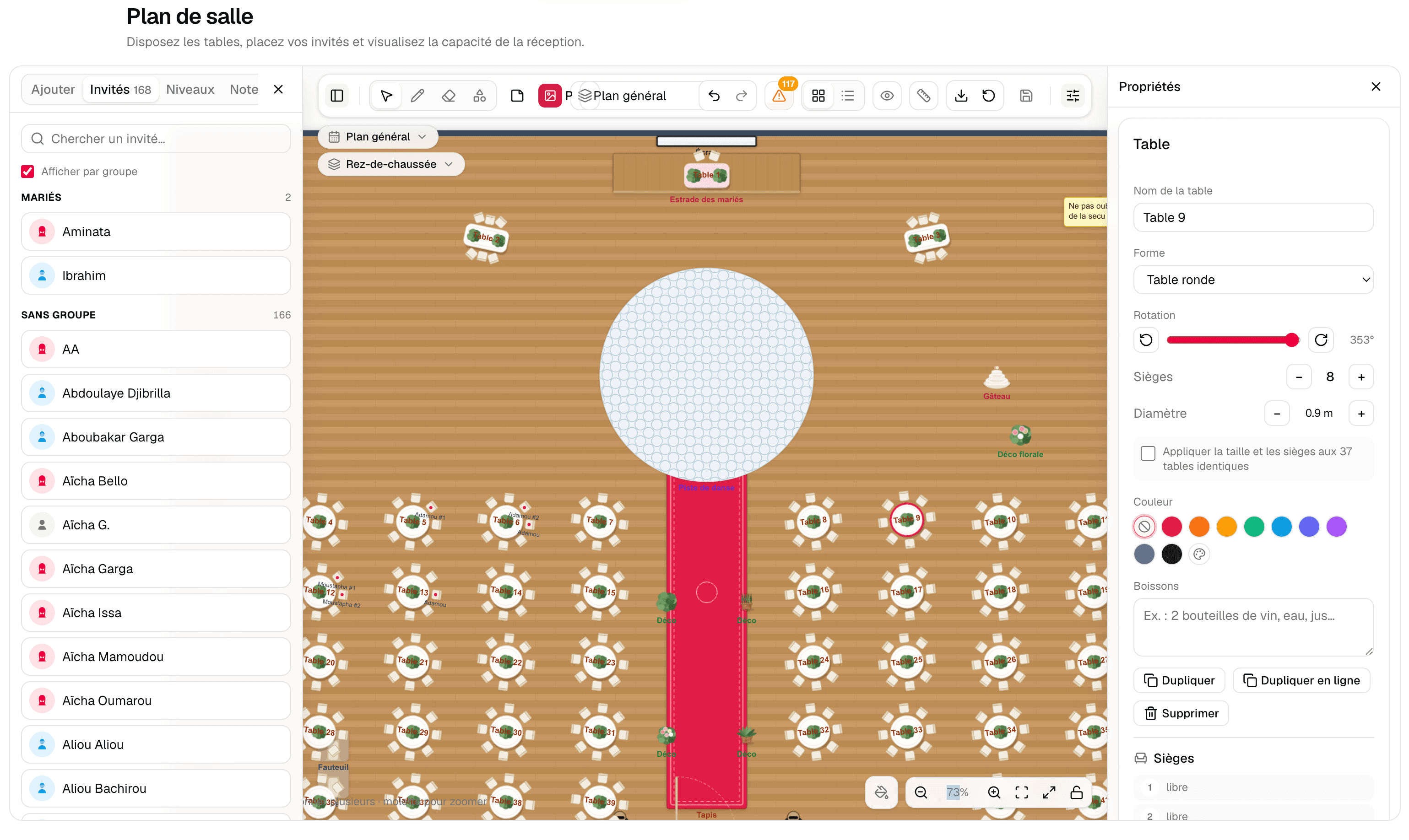Open the shapes tool
1409x840 pixels.
(x=480, y=96)
